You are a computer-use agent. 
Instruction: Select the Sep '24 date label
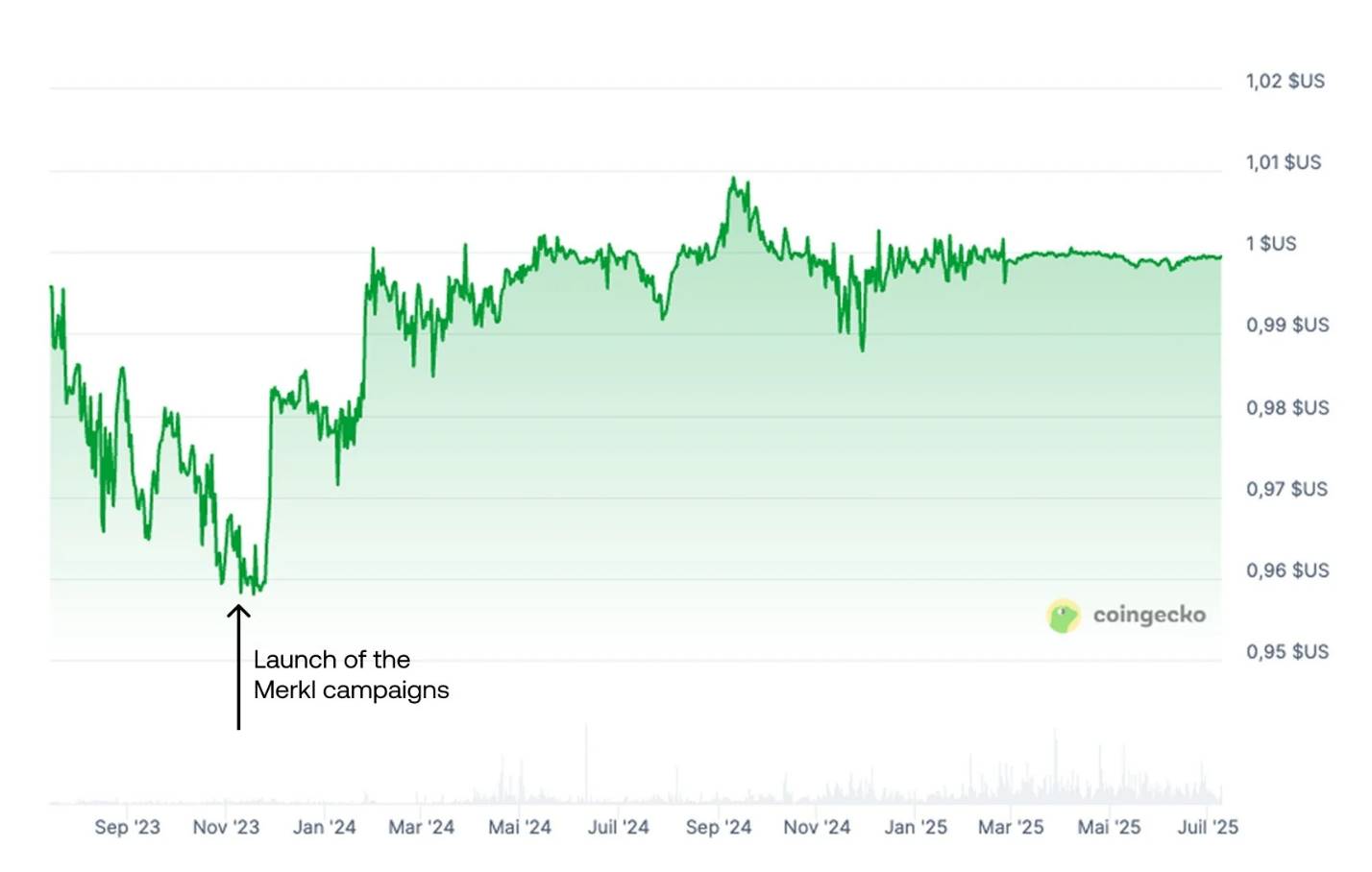[718, 827]
